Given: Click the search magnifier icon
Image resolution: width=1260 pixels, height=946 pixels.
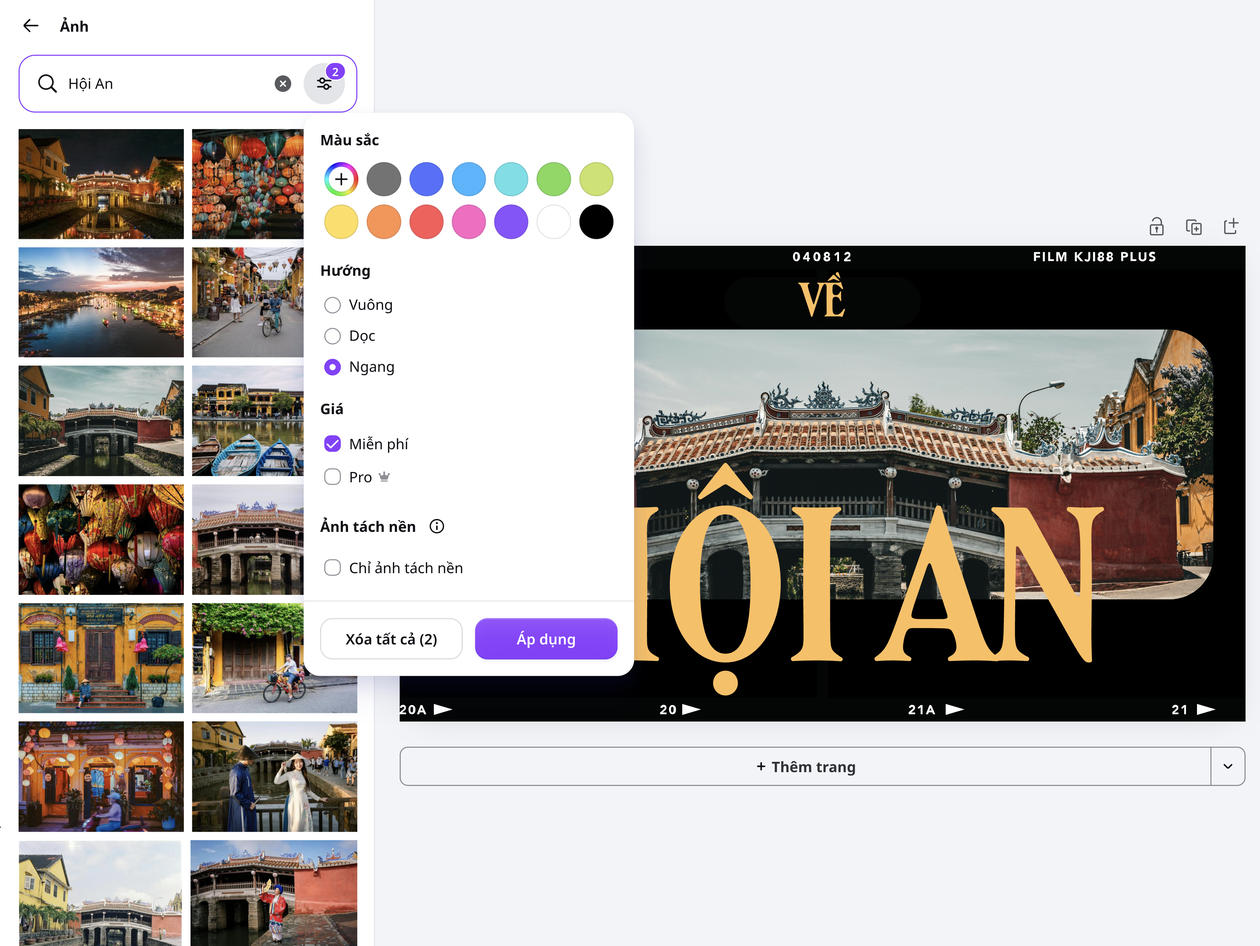Looking at the screenshot, I should tap(47, 84).
